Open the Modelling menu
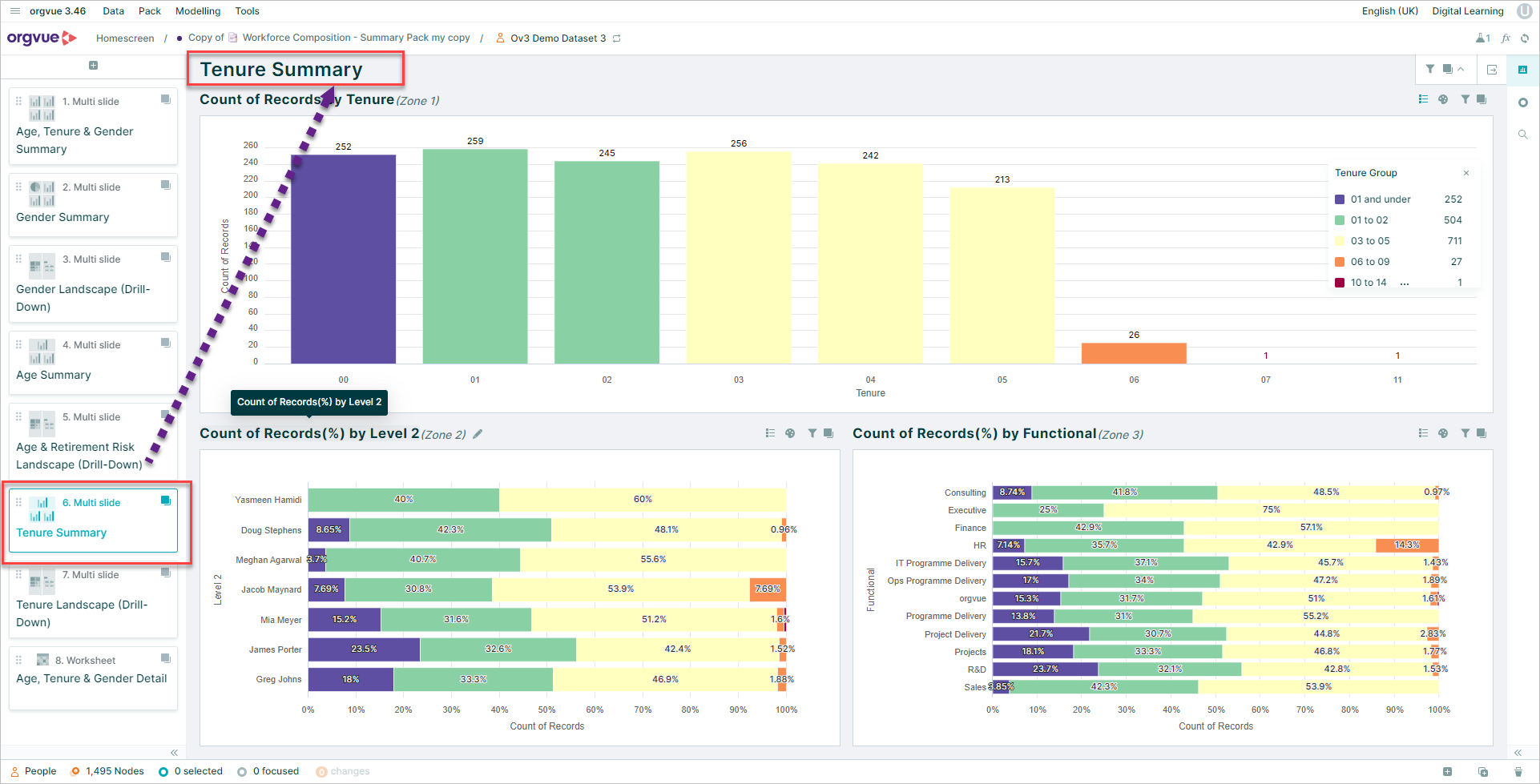 coord(198,11)
